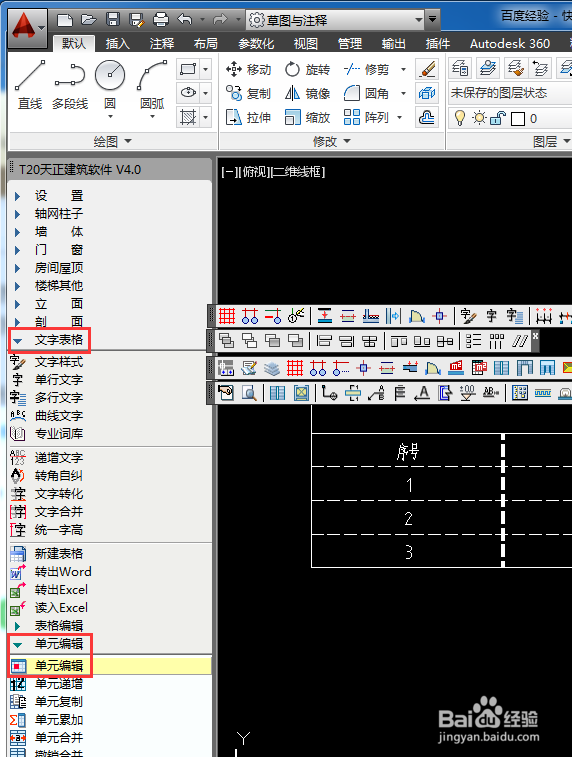Toggle the layer freeze sun icon
The image size is (572, 757).
479,118
